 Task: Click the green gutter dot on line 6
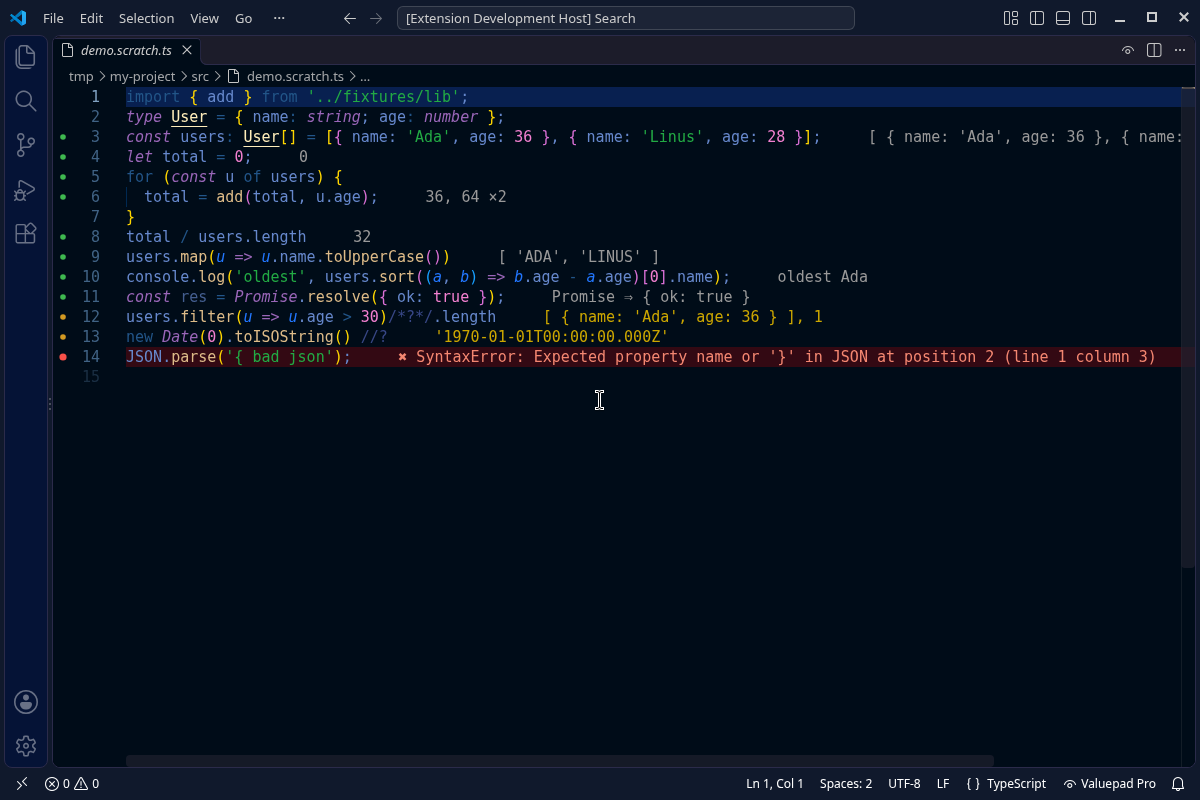(x=63, y=196)
